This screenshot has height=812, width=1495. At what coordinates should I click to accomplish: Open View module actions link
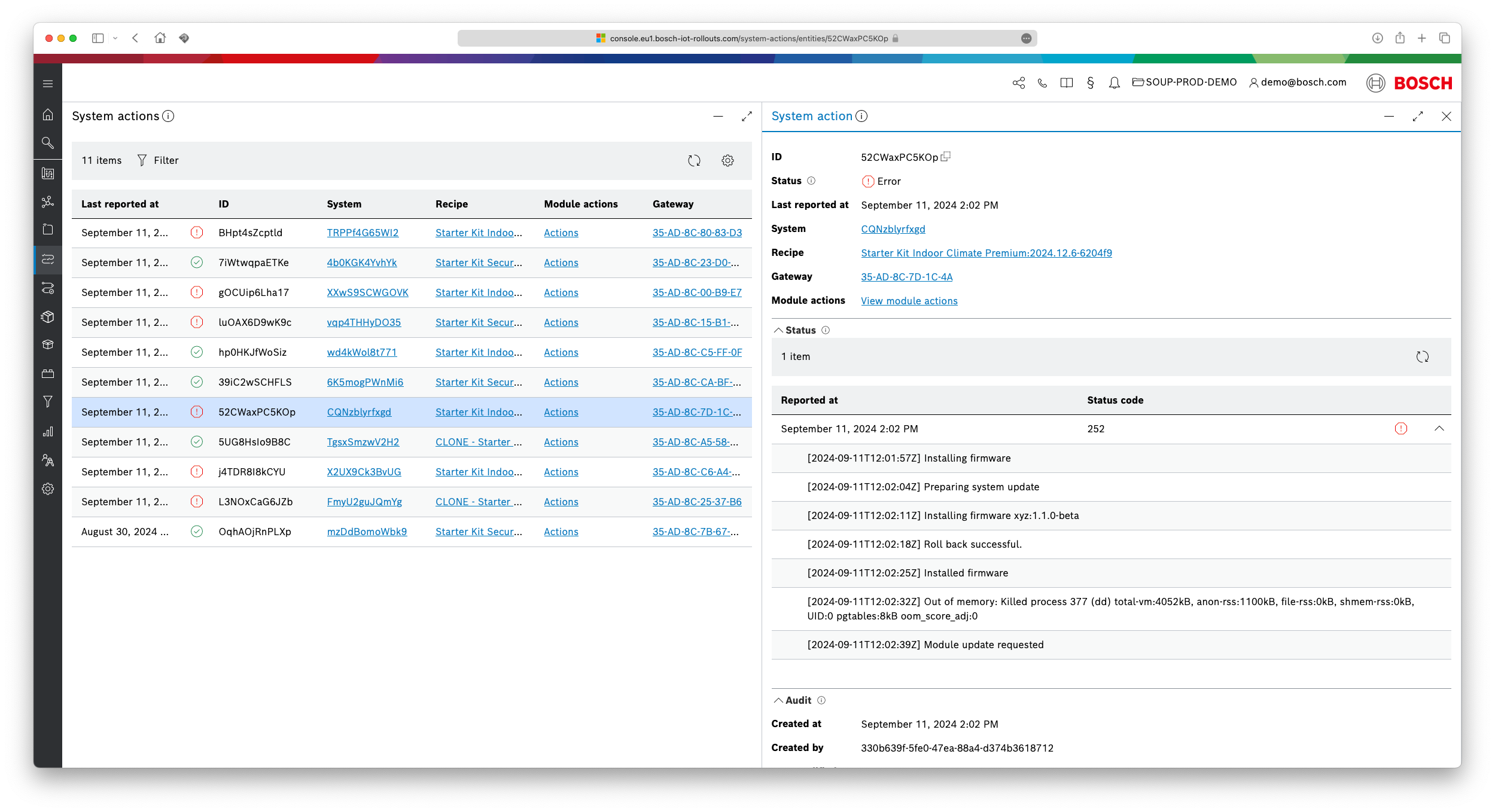[x=909, y=301]
